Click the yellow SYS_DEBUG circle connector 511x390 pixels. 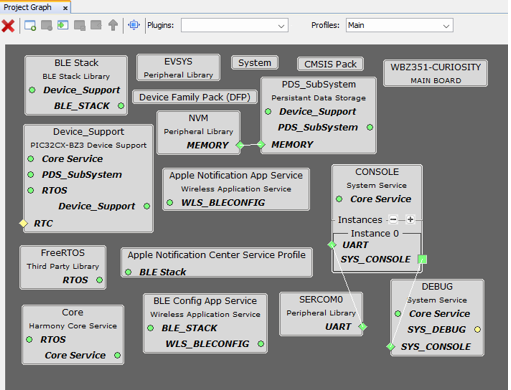click(478, 330)
